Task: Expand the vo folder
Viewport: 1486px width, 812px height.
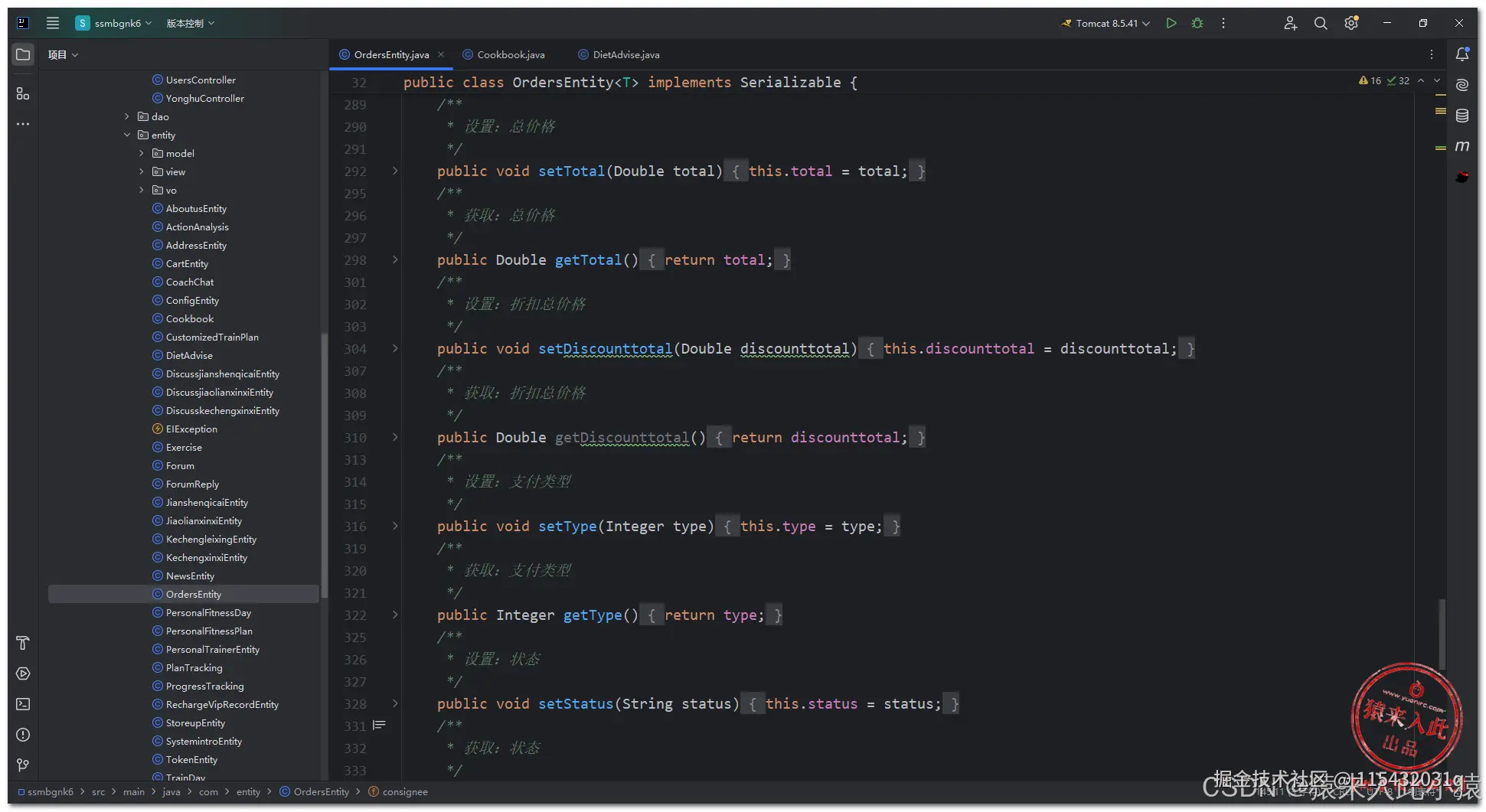Action: 142,190
